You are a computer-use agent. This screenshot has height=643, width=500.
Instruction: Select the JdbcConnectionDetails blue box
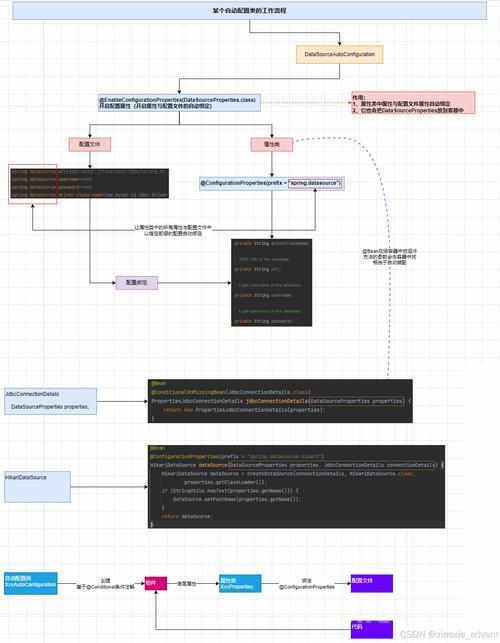click(x=50, y=401)
